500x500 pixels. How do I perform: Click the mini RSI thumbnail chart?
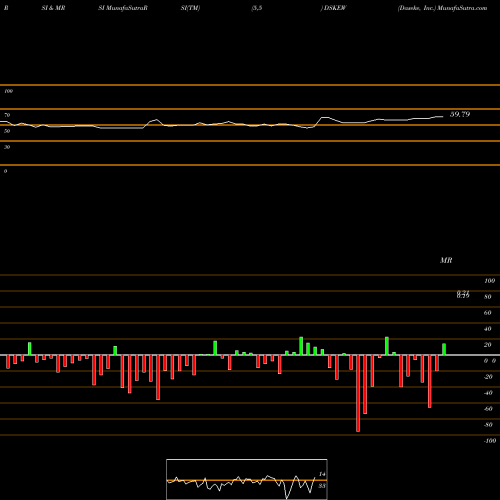coord(247,479)
